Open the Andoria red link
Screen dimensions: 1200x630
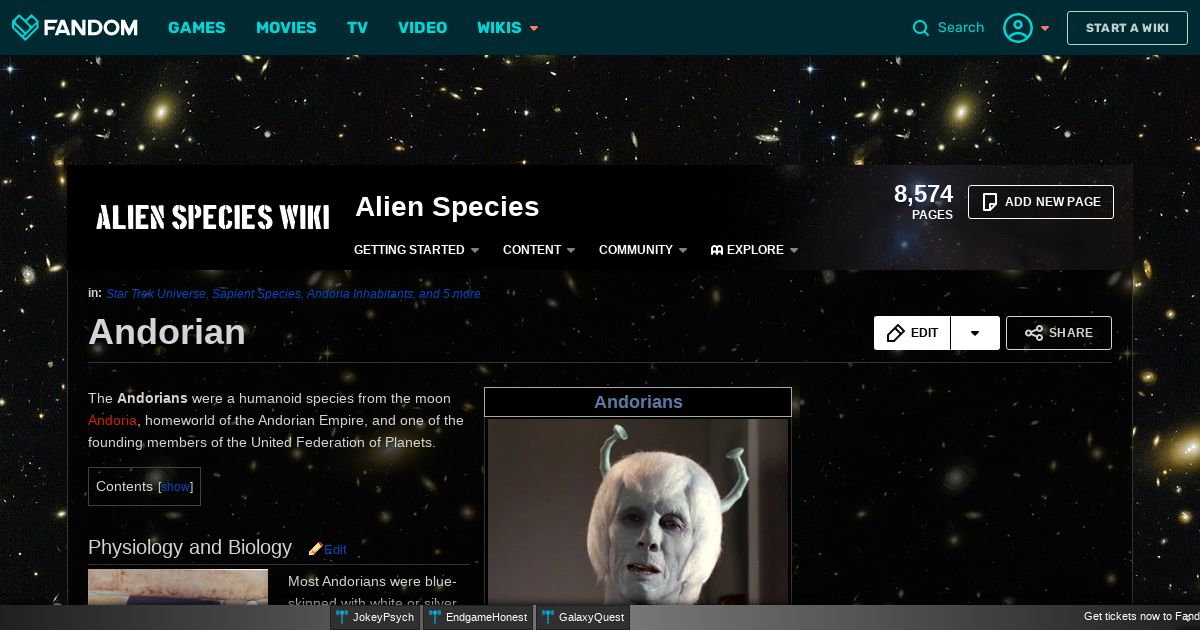112,420
